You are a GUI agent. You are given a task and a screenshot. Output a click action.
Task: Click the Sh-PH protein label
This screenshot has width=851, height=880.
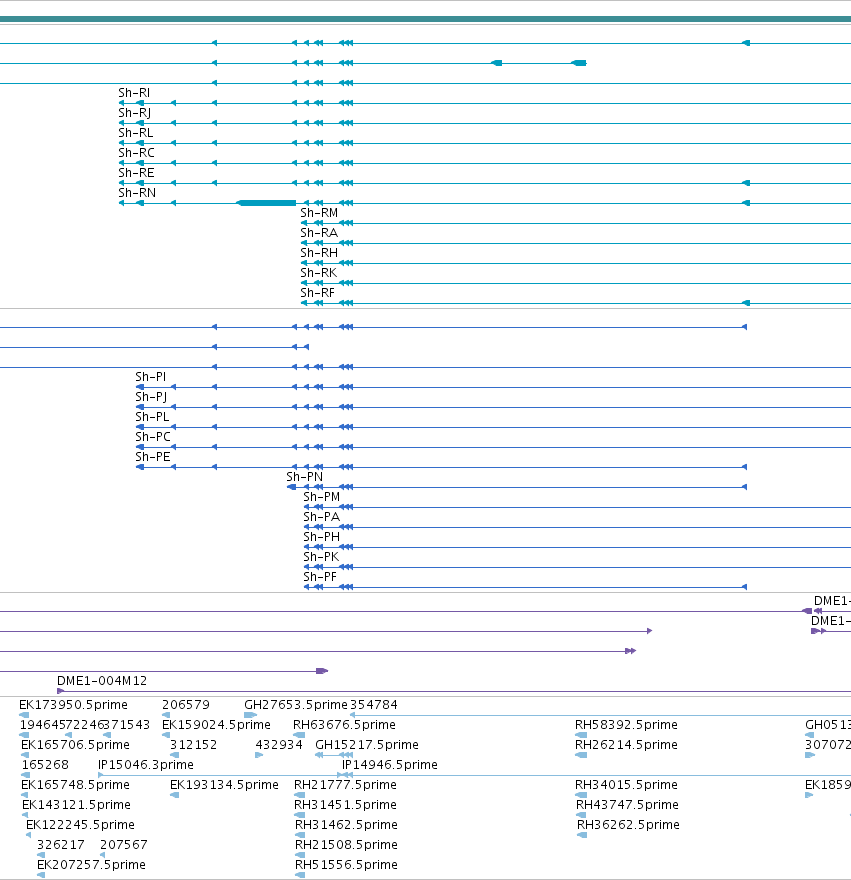click(322, 537)
